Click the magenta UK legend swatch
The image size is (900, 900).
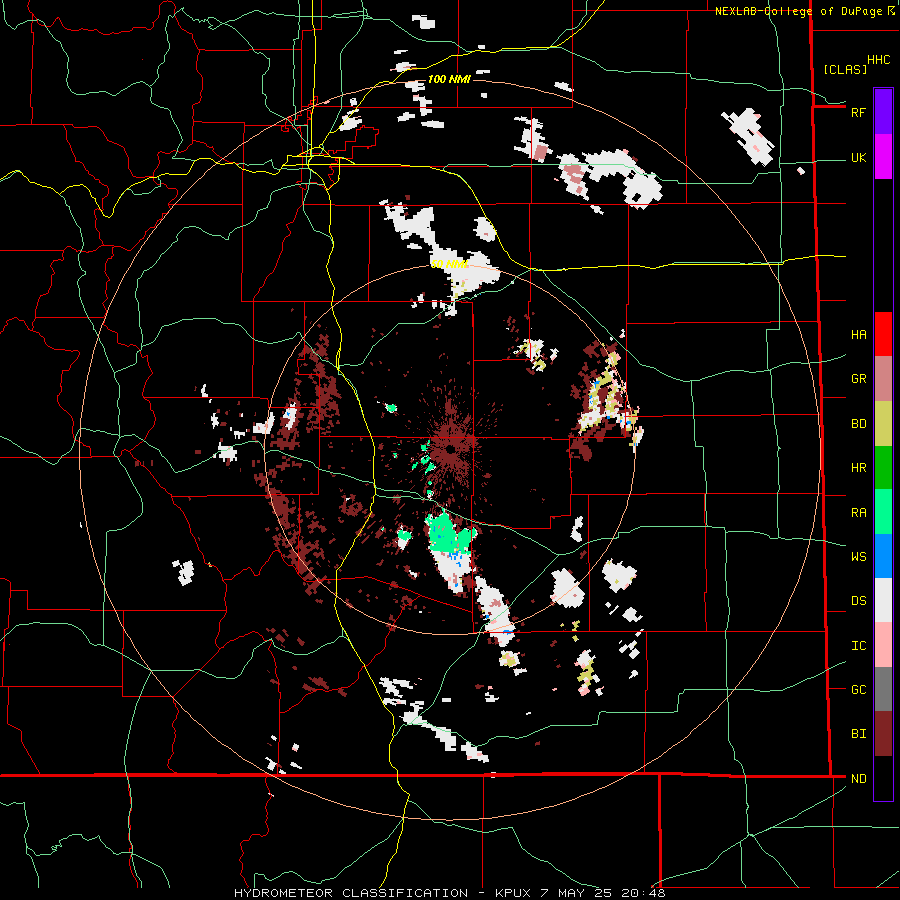click(x=883, y=157)
